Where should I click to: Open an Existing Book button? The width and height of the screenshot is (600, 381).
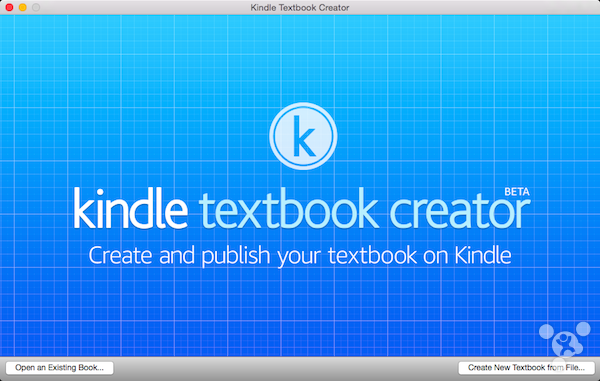click(59, 368)
